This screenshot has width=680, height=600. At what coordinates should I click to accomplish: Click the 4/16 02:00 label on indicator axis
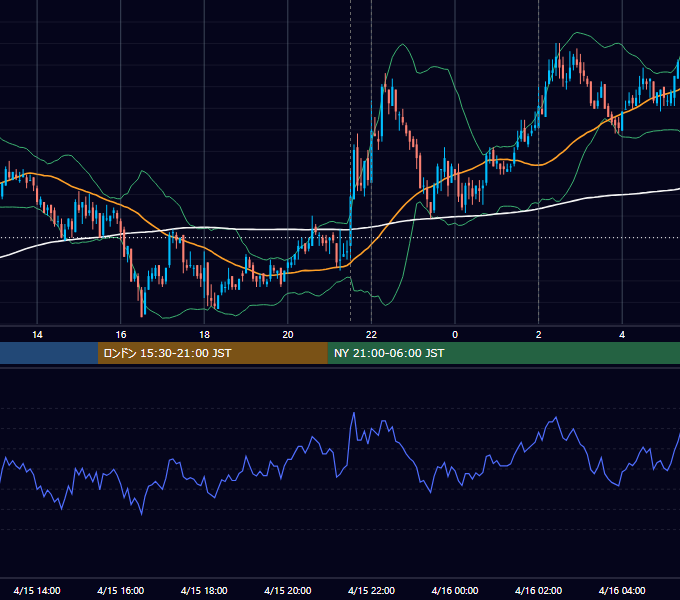point(539,590)
